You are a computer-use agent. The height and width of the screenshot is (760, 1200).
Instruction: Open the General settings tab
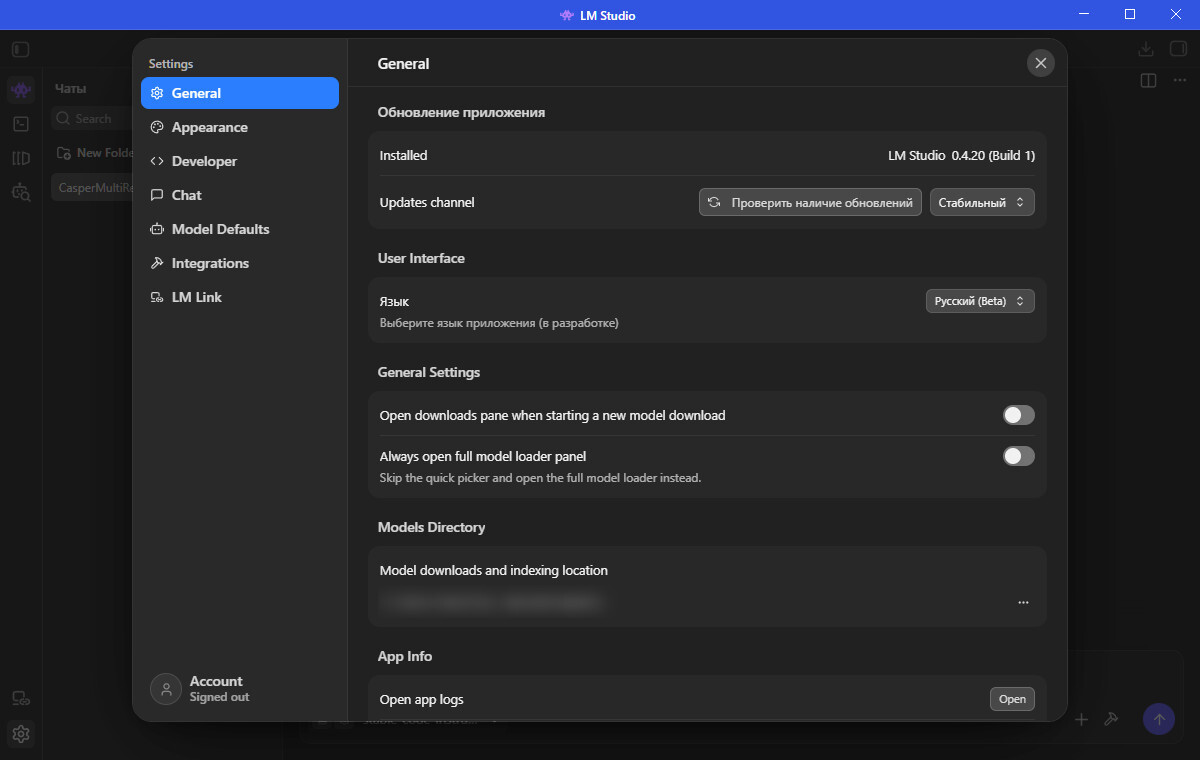pos(240,93)
